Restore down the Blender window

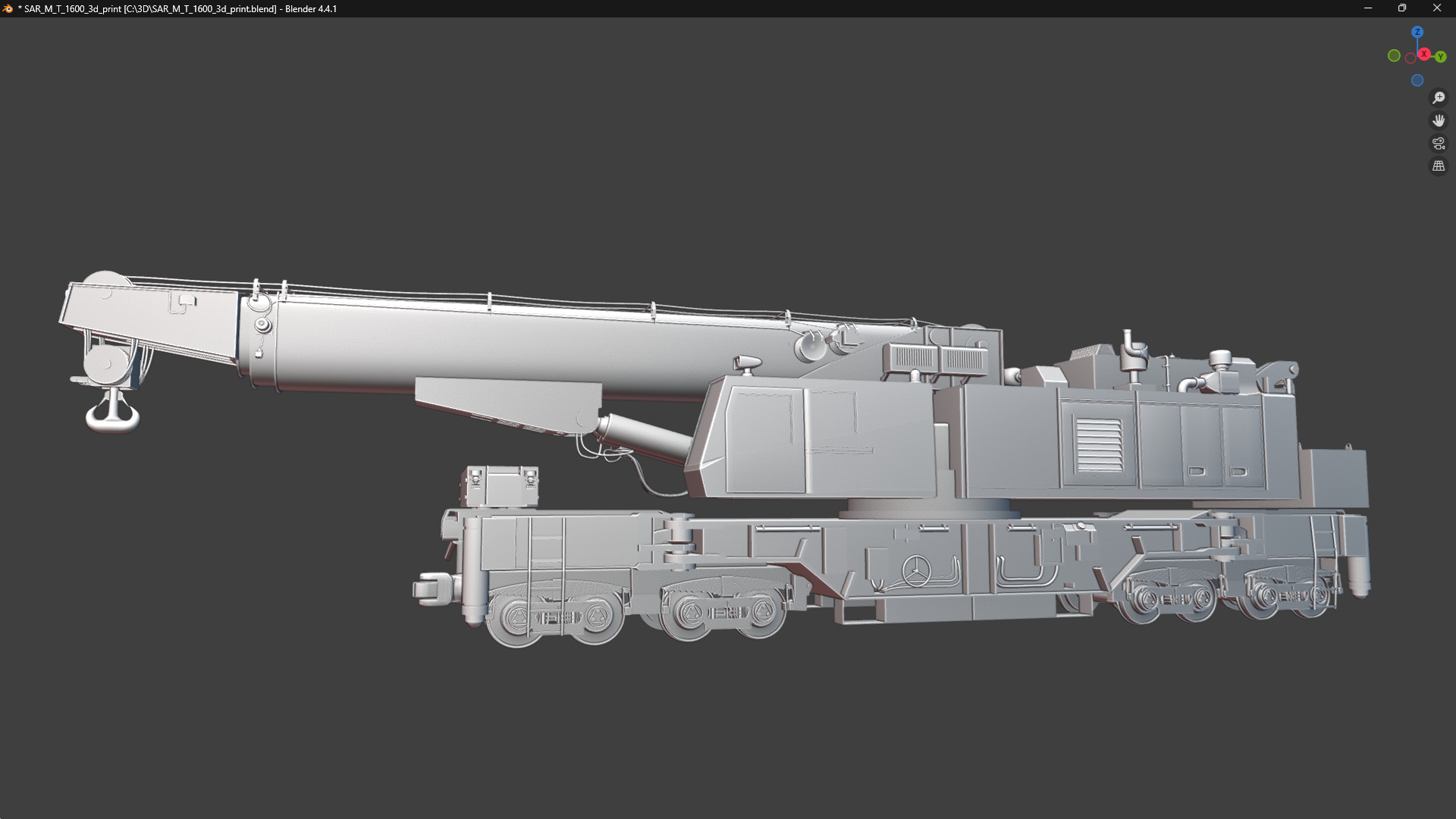pyautogui.click(x=1402, y=8)
